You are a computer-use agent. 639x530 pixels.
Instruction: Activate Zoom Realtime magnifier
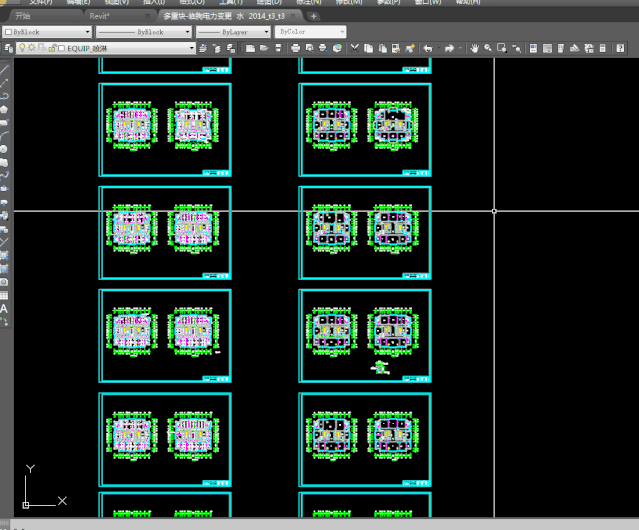coord(488,48)
